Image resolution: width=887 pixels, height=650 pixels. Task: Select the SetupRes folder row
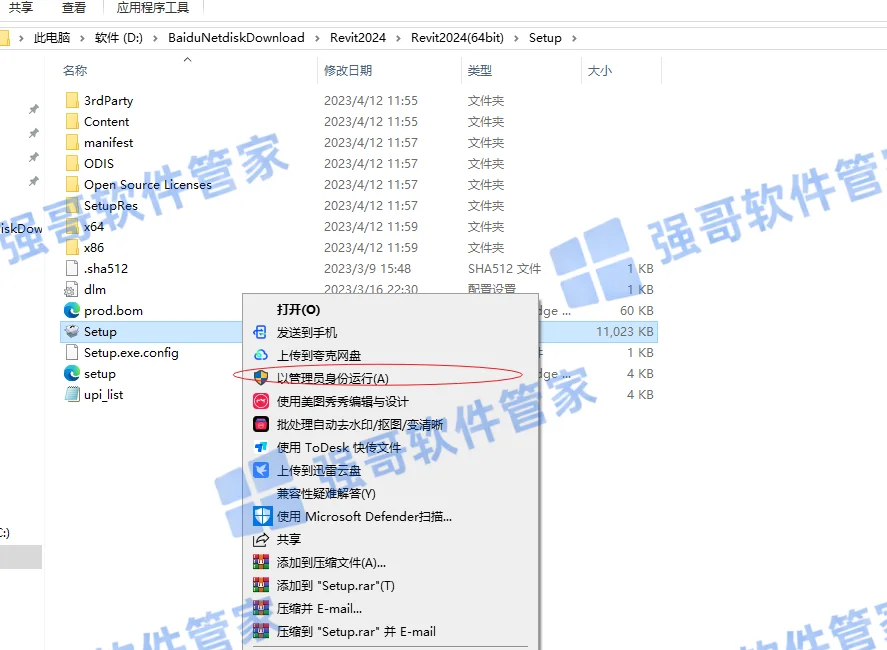click(x=359, y=205)
